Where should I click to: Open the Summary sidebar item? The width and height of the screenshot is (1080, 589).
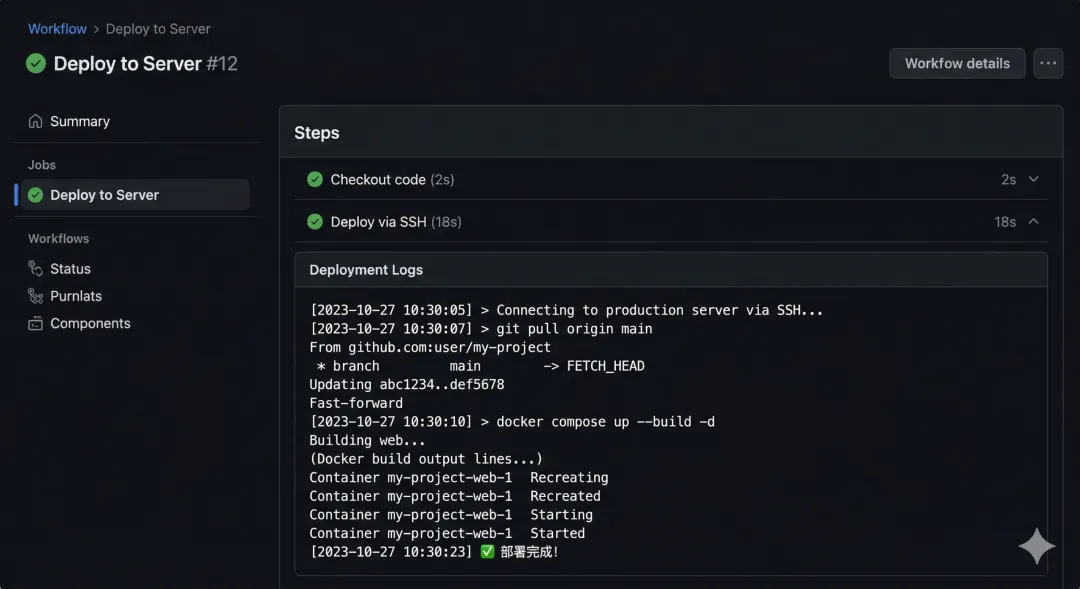tap(80, 121)
